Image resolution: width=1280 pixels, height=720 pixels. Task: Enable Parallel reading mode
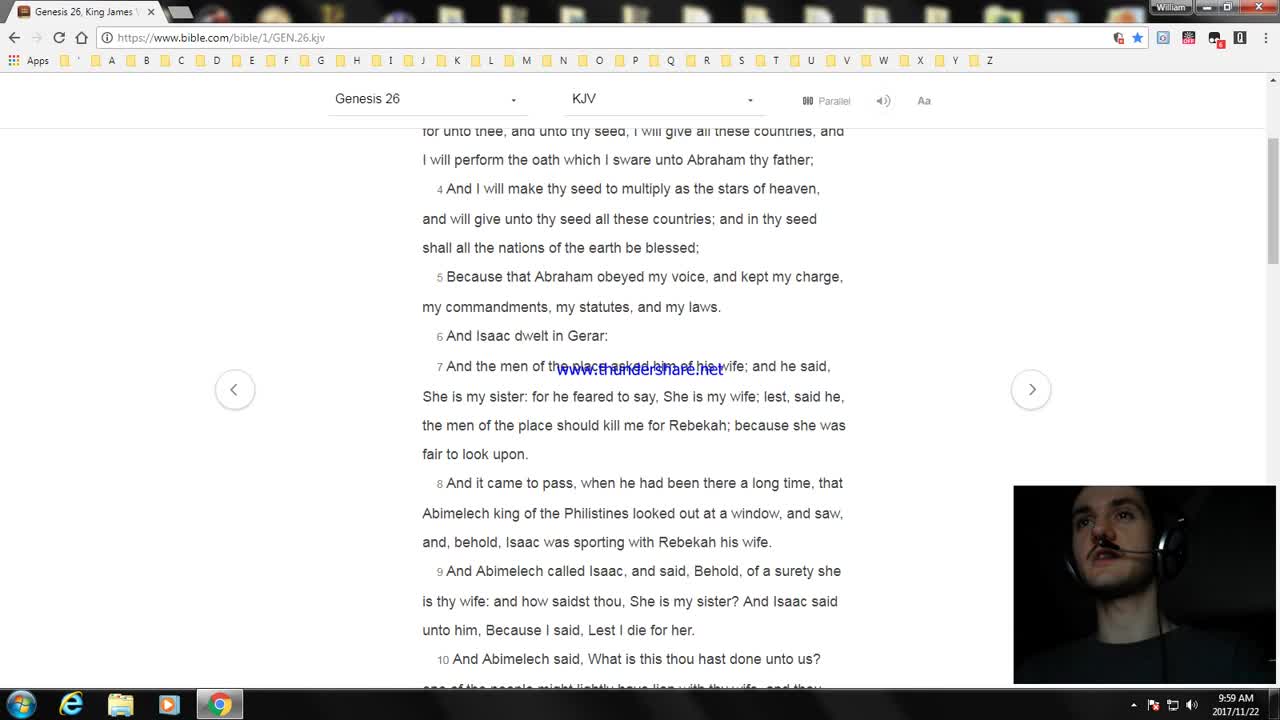pos(826,100)
